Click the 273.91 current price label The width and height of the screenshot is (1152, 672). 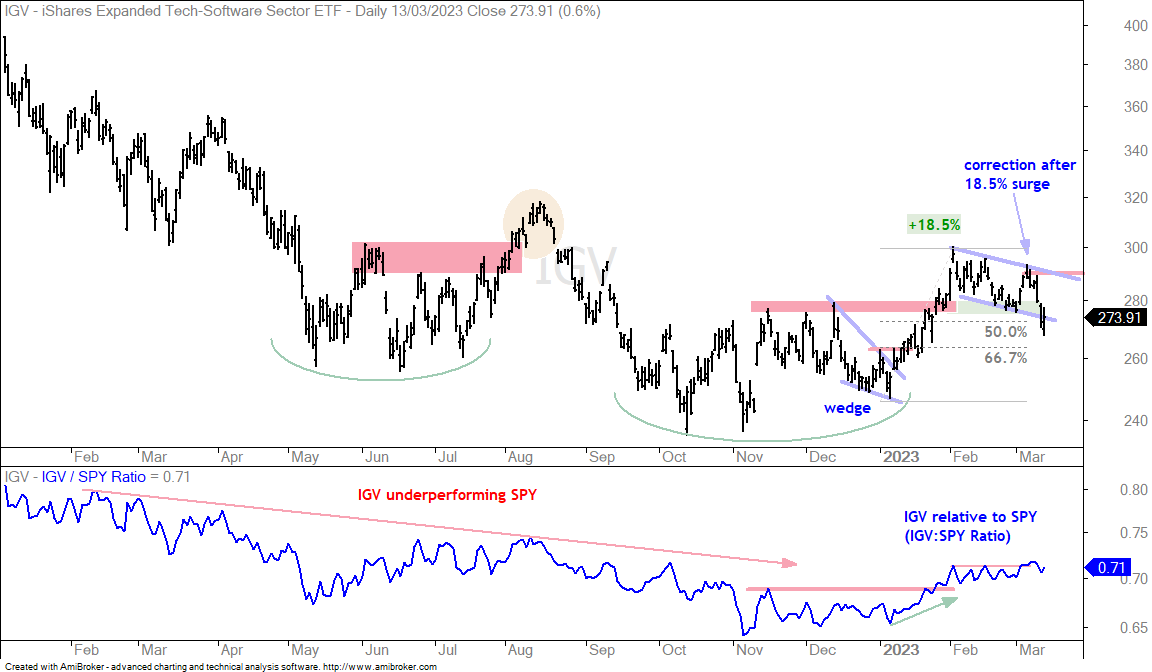[x=1117, y=318]
